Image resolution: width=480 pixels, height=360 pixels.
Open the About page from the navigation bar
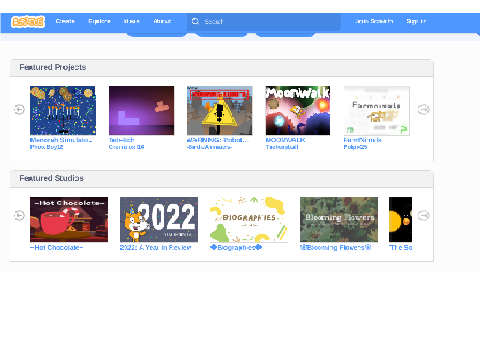(x=162, y=21)
